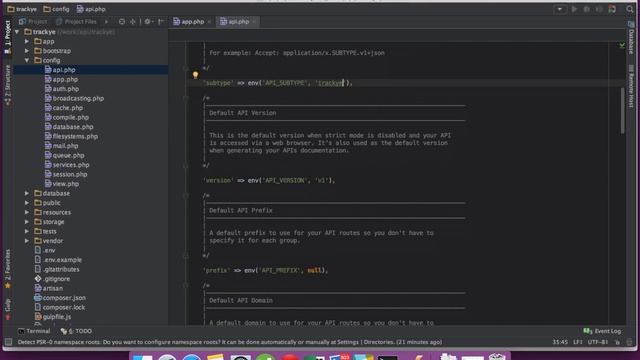Viewport: 640px width, 360px height.
Task: Collapse the config folder
Action: click(x=27, y=60)
